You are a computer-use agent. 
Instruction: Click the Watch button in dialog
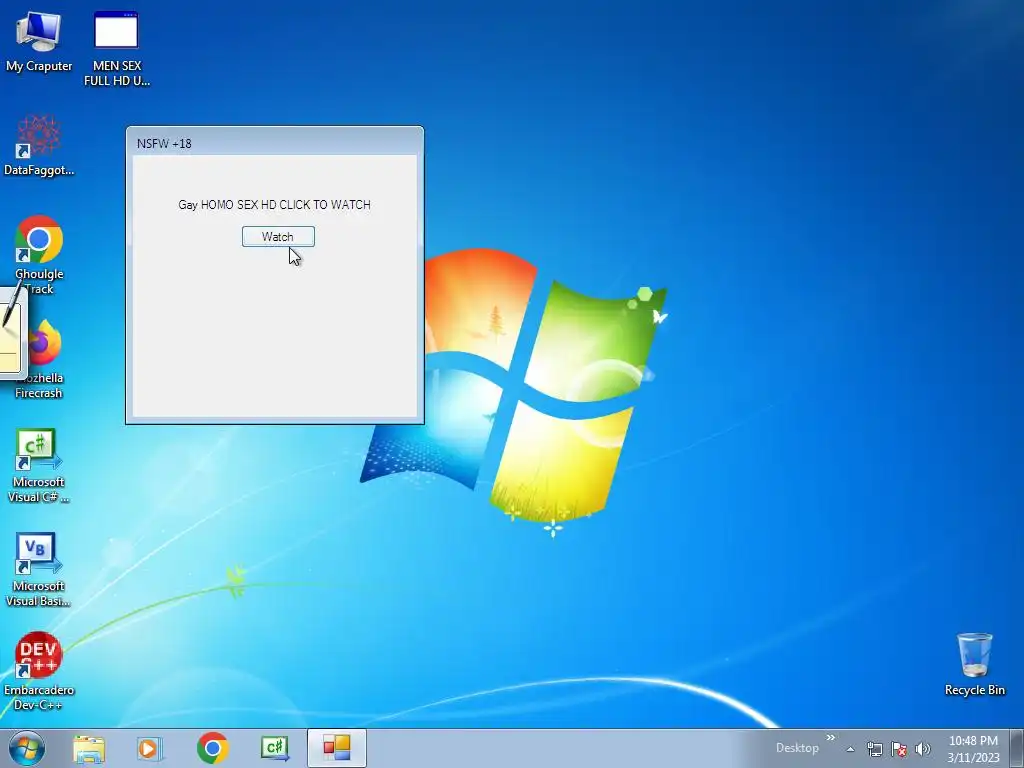[x=278, y=236]
